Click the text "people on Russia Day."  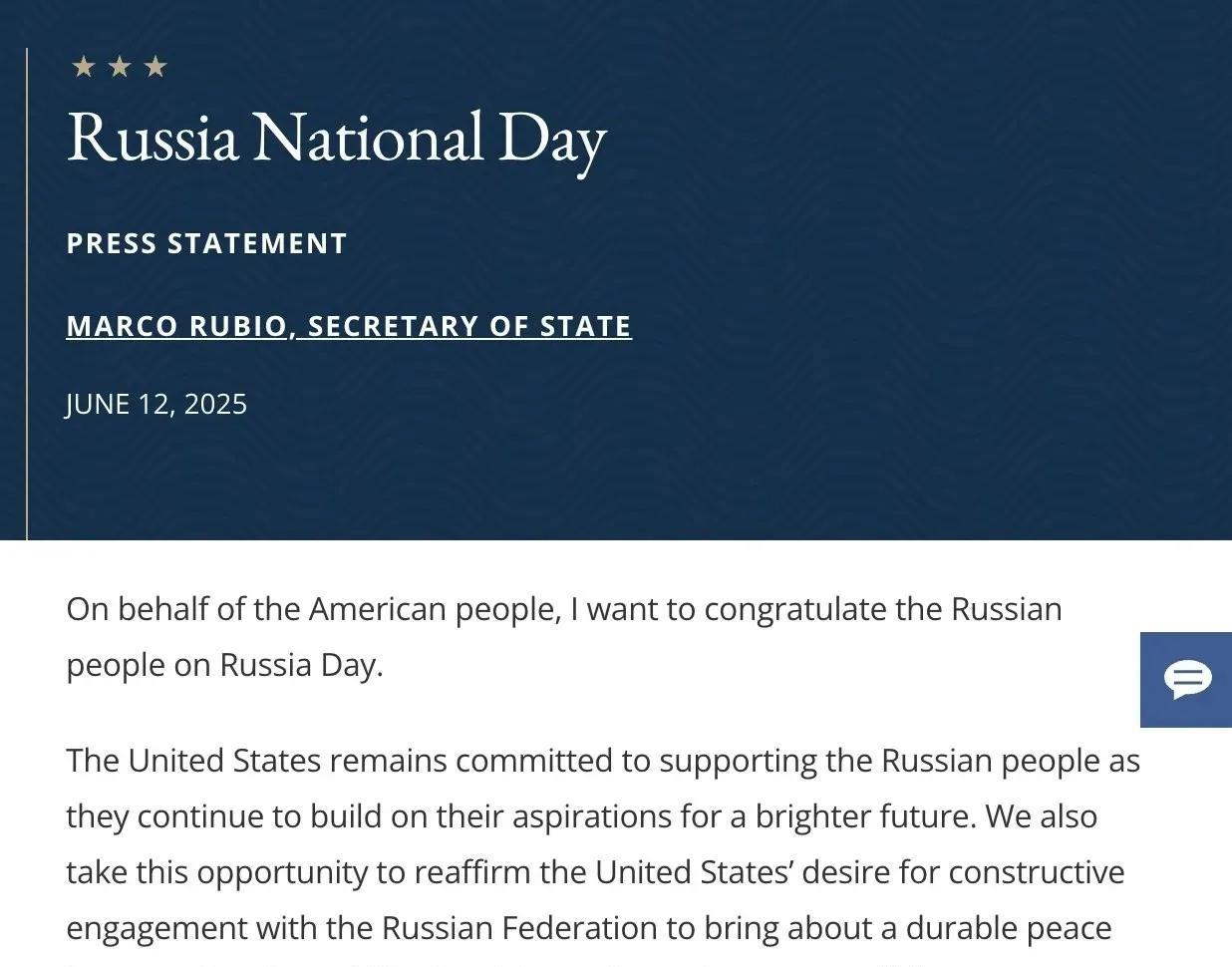[x=224, y=665]
